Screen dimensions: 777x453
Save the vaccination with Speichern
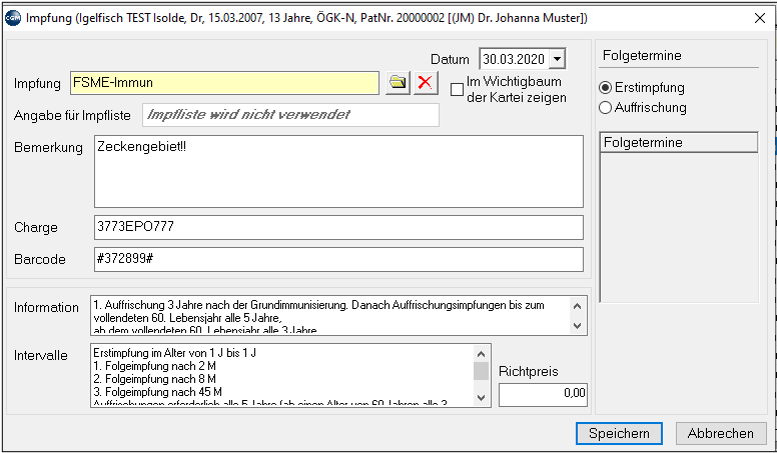click(619, 433)
